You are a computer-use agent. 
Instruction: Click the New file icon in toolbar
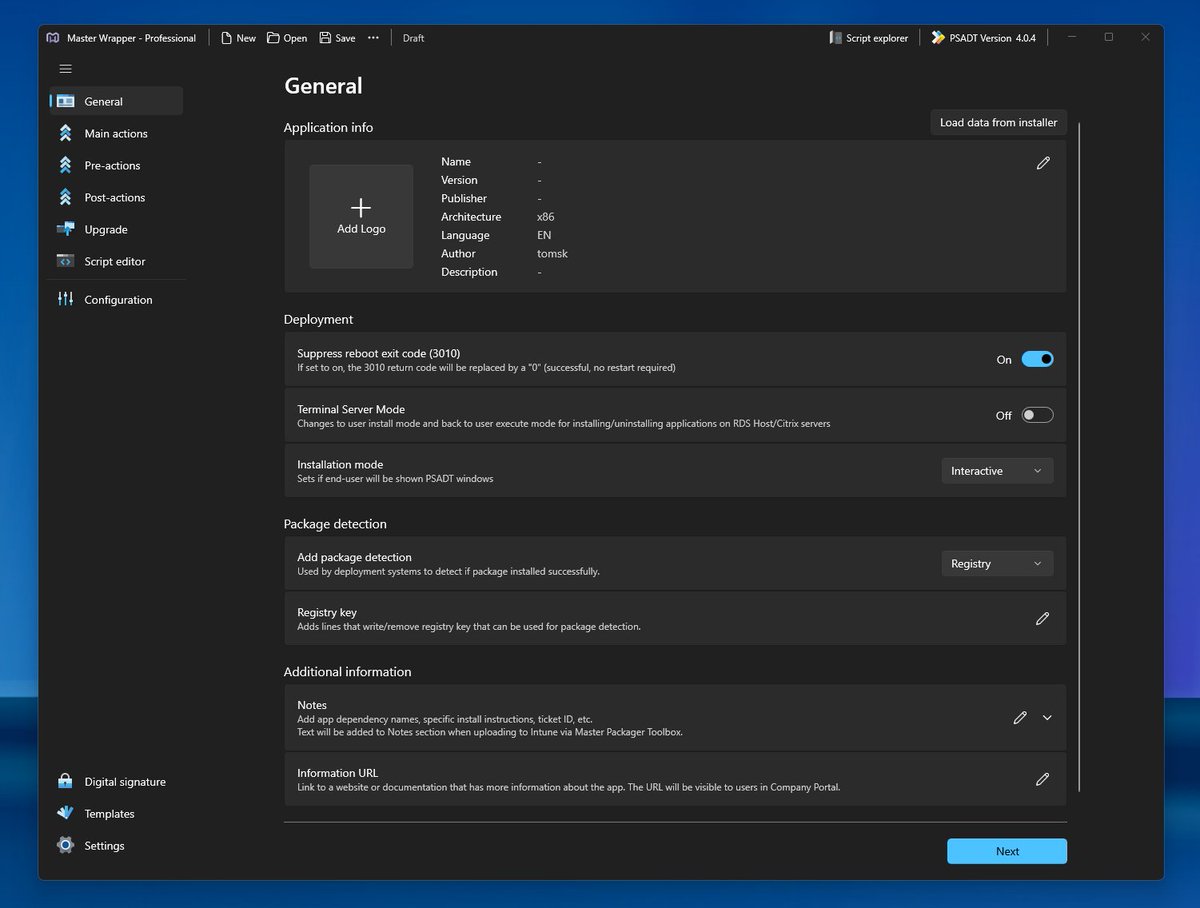226,38
